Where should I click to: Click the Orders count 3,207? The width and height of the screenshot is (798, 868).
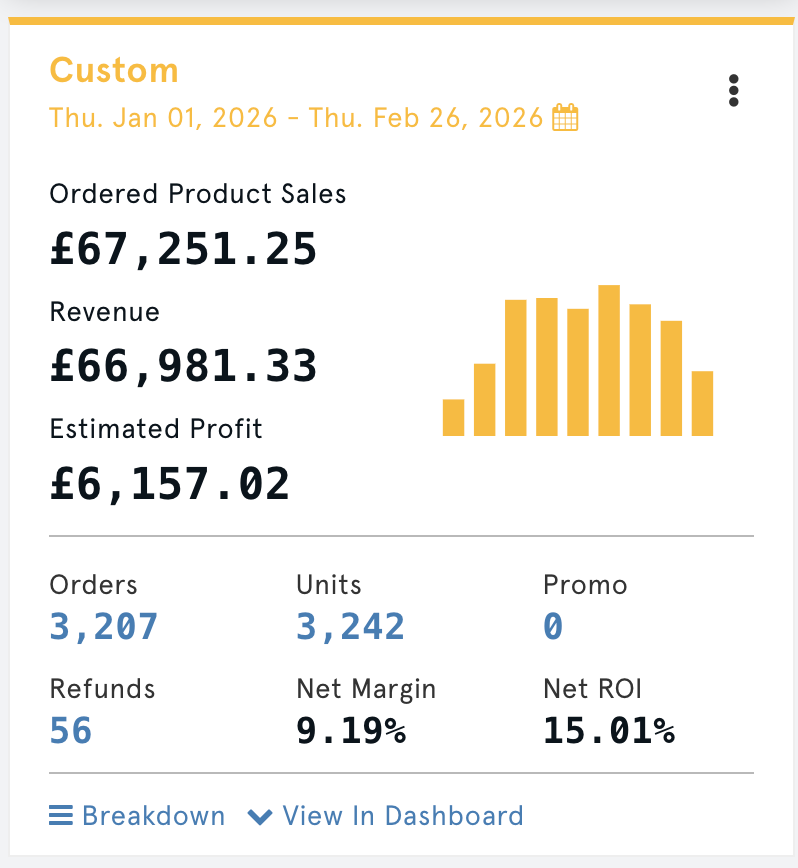(103, 626)
